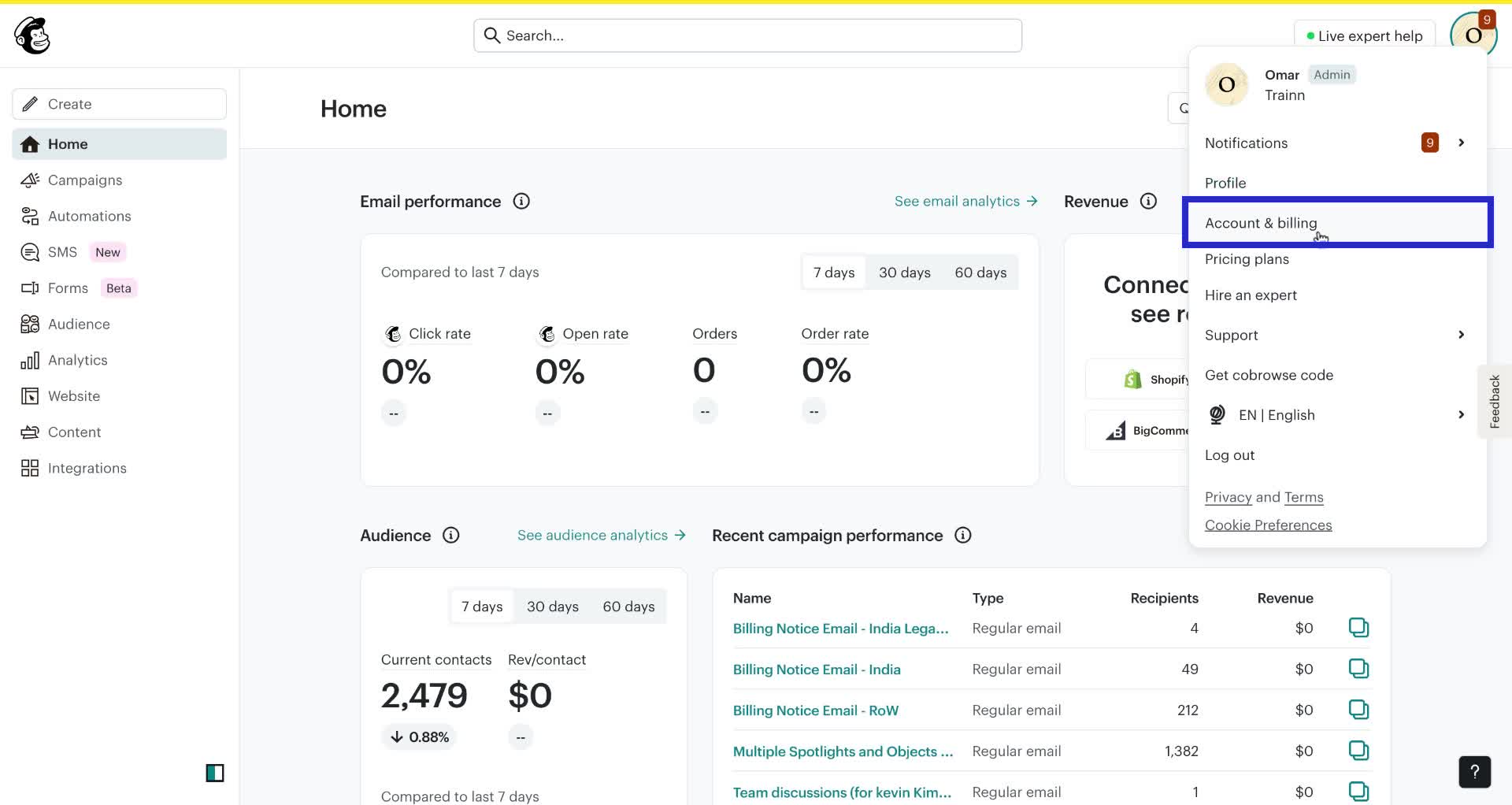
Task: Expand the Notifications entry
Action: tap(1461, 143)
